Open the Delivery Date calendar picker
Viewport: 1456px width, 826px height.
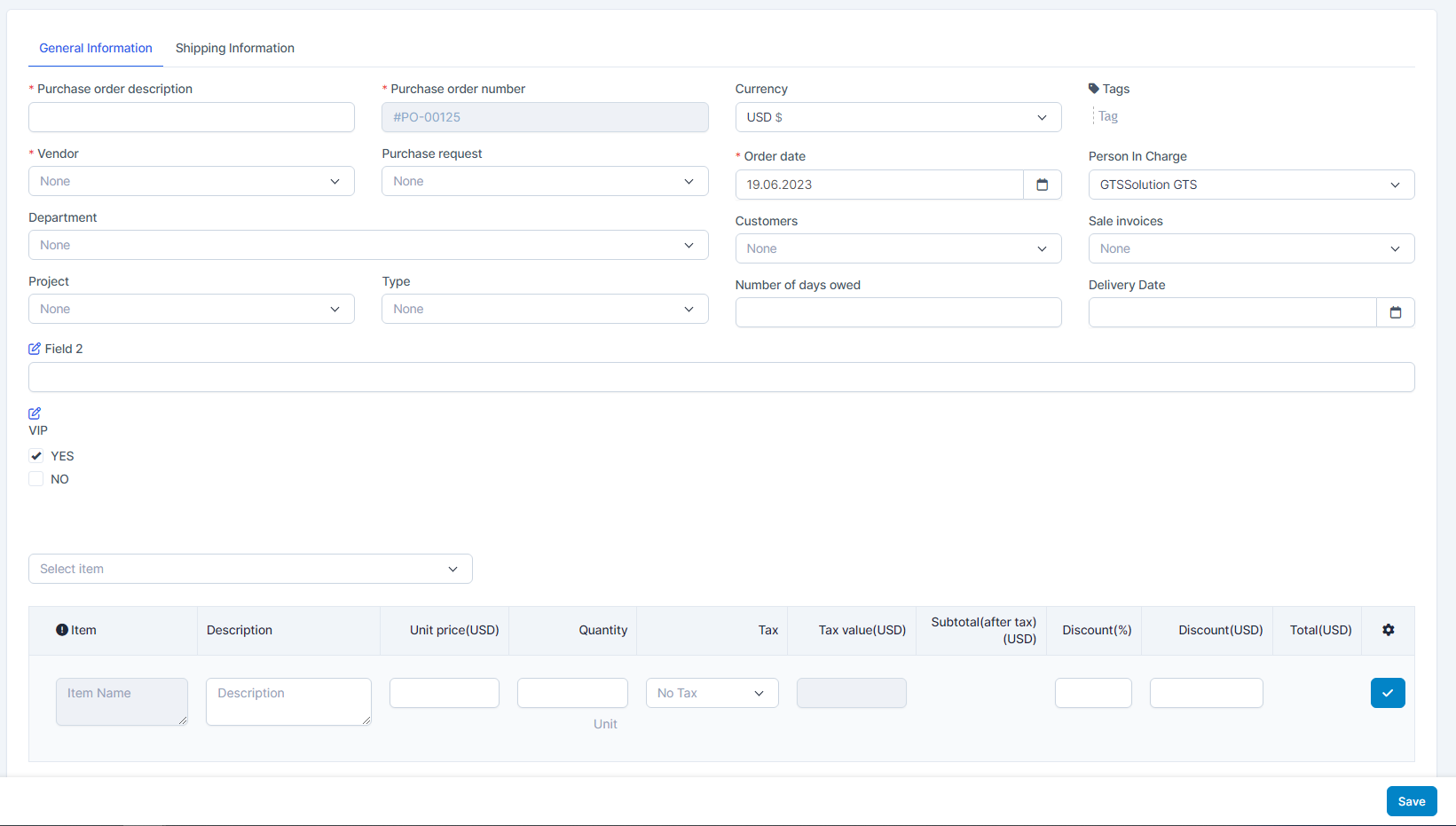1395,312
